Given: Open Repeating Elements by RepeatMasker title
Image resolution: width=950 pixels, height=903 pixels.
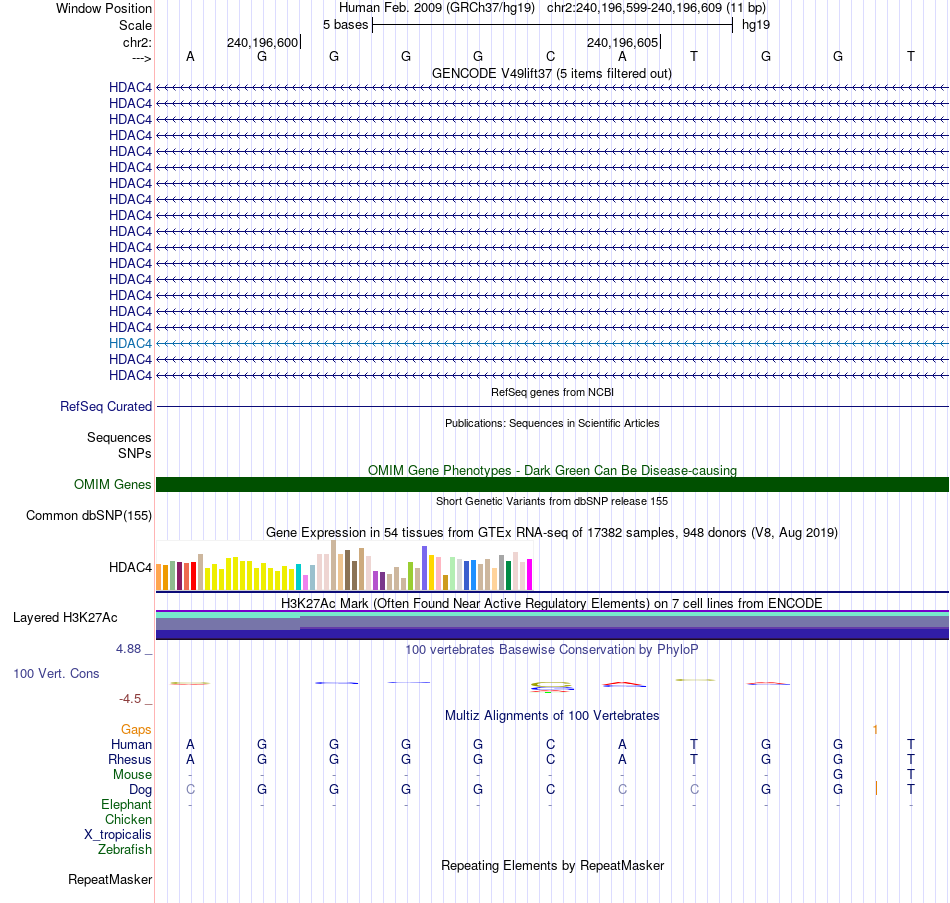Looking at the screenshot, I should click(552, 866).
